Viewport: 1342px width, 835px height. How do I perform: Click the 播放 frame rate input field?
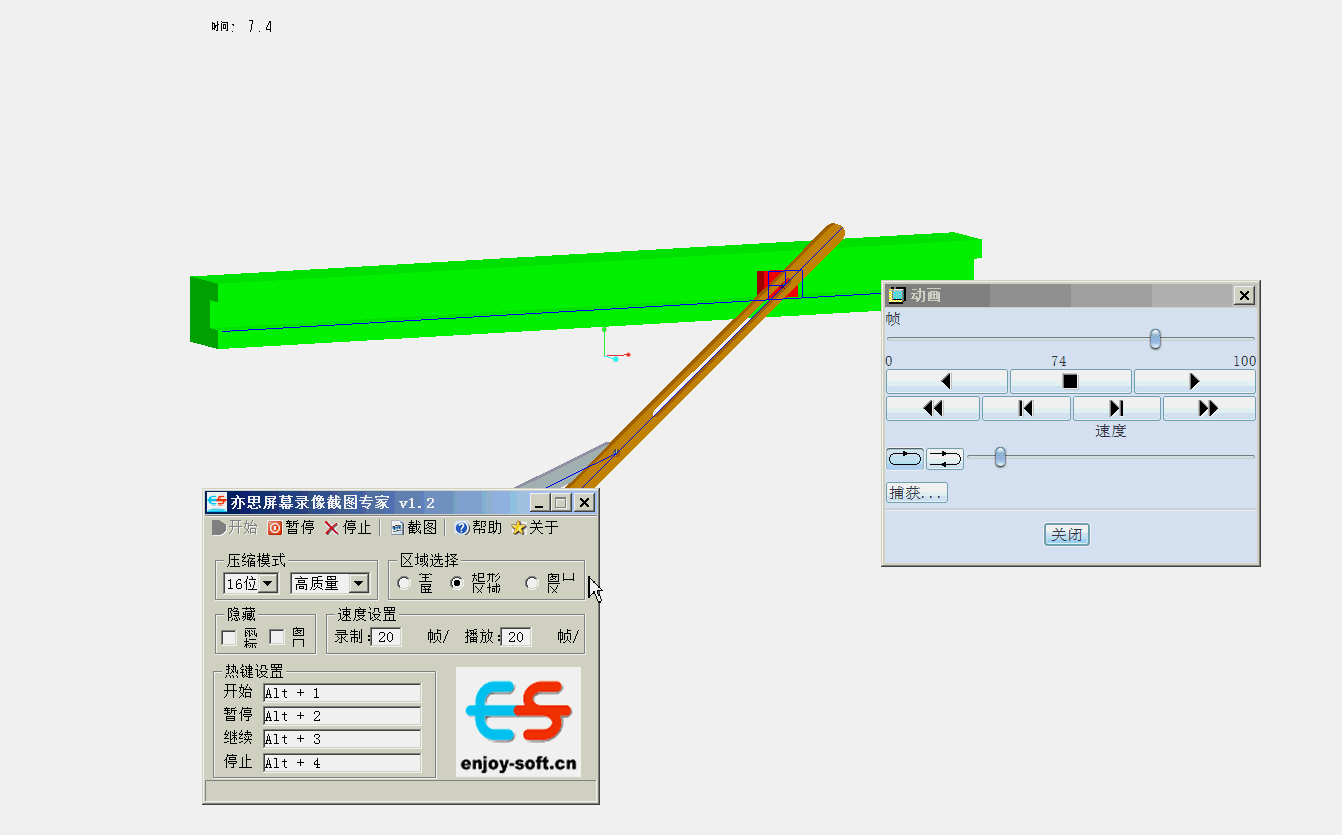[516, 637]
